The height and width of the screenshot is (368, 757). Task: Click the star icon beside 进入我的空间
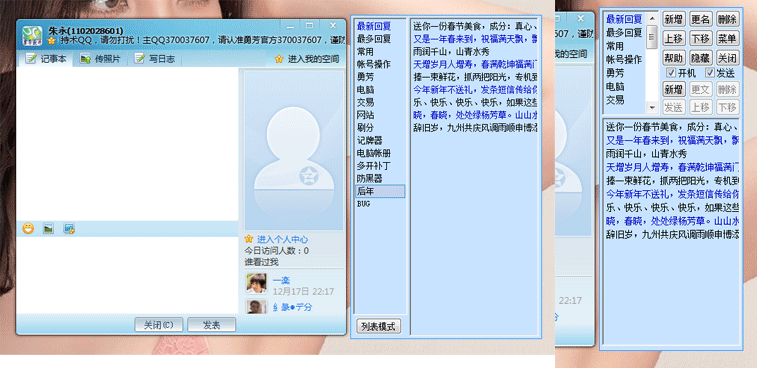pos(279,59)
